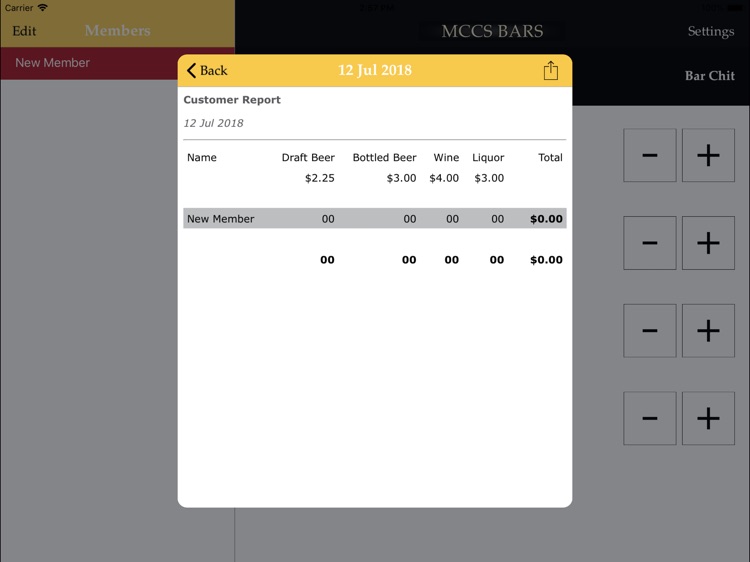Click the Bottled Beer column header

pos(384,157)
